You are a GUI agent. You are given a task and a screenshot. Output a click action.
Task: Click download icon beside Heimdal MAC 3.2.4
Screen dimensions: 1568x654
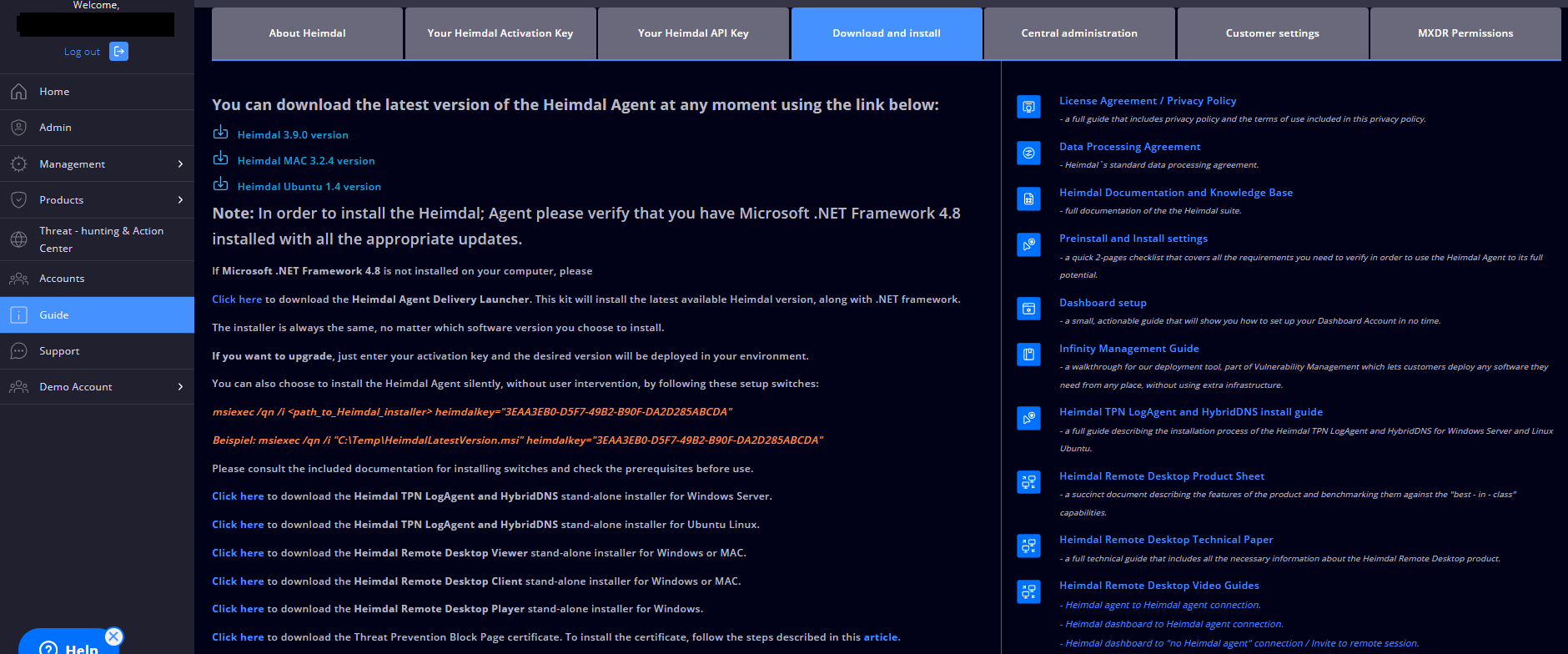[220, 158]
